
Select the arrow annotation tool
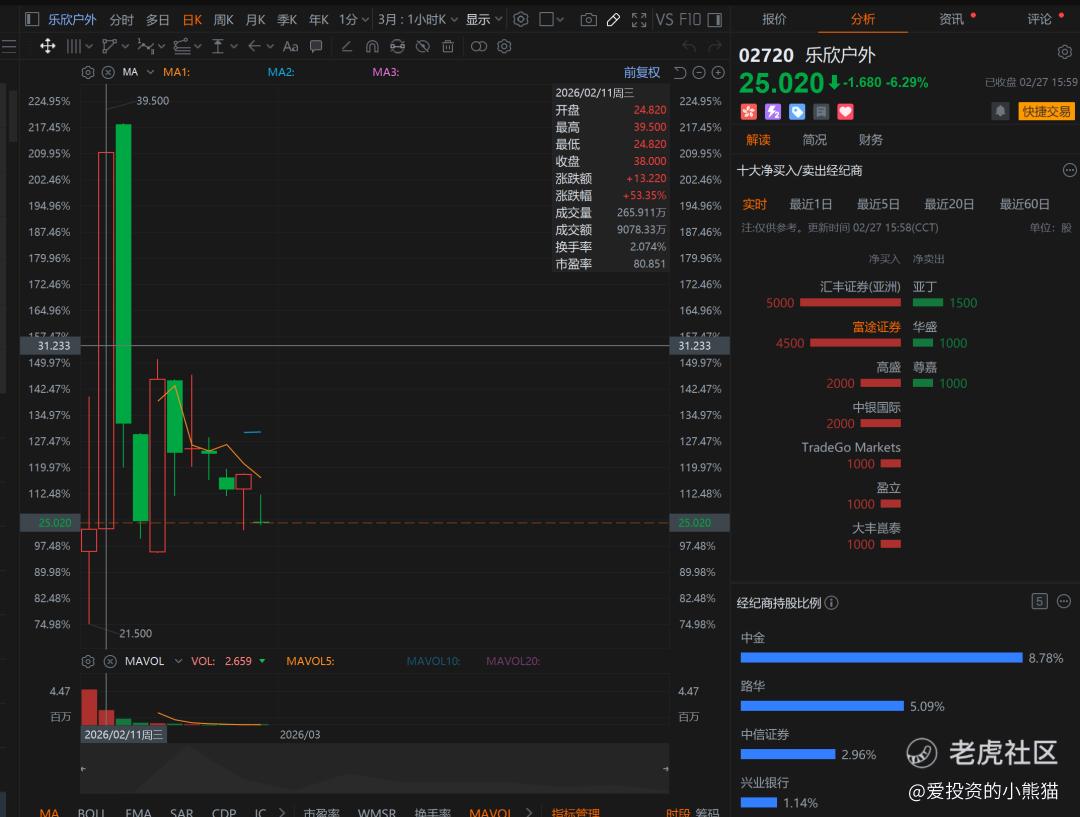(x=254, y=46)
